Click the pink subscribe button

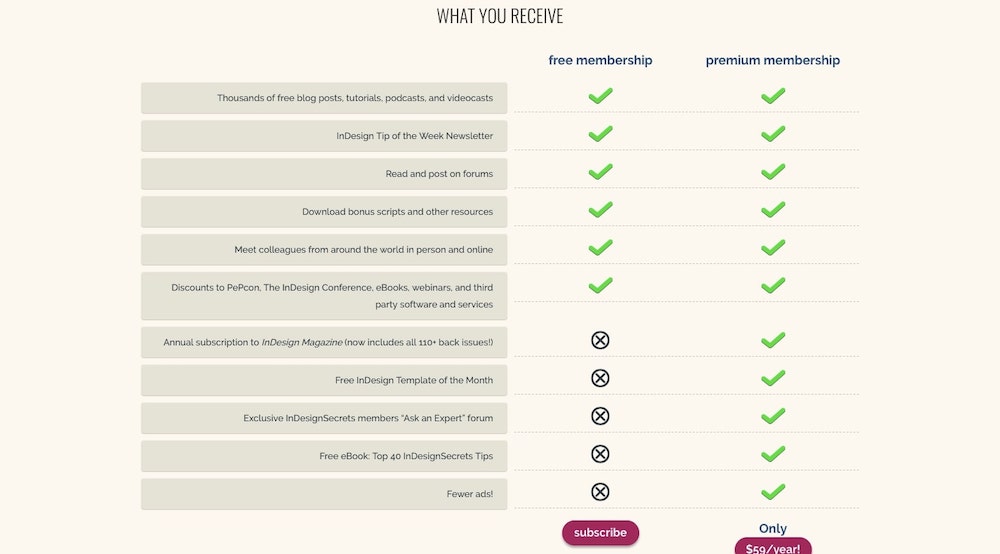[600, 532]
